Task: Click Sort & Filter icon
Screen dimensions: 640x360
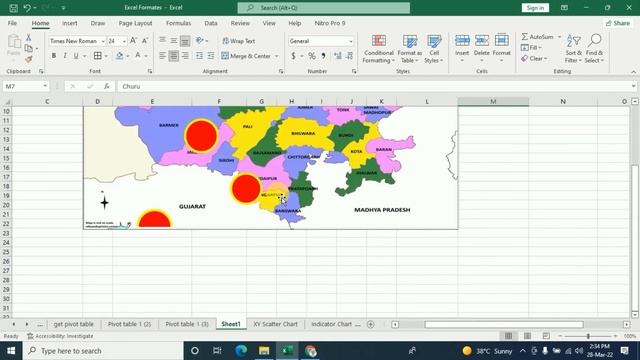Action: [x=573, y=41]
